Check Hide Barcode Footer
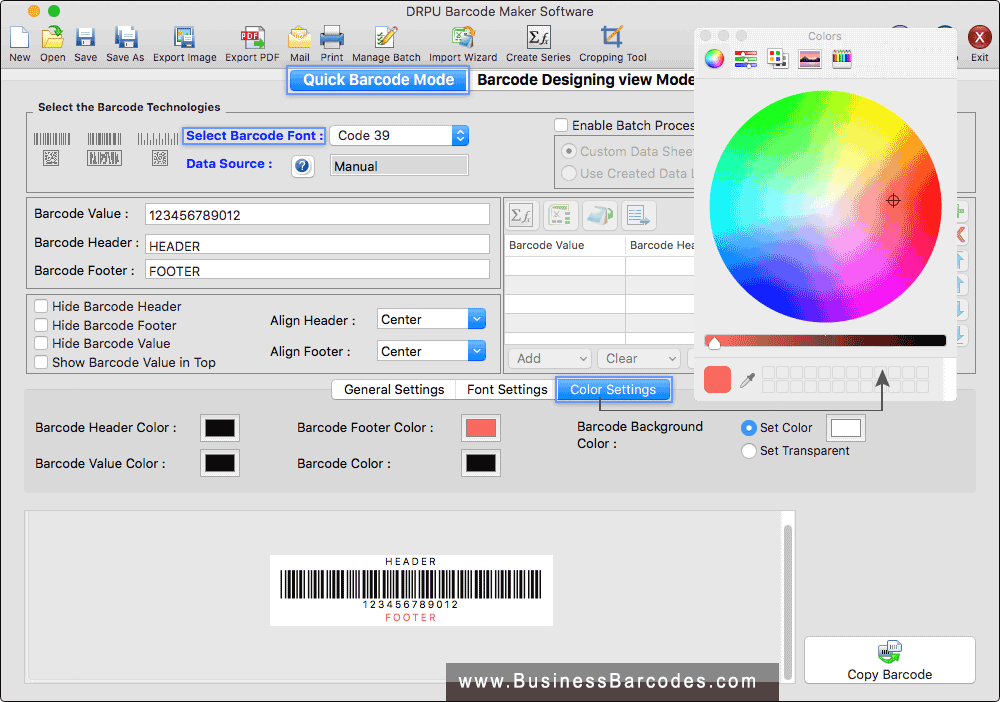 pos(41,325)
